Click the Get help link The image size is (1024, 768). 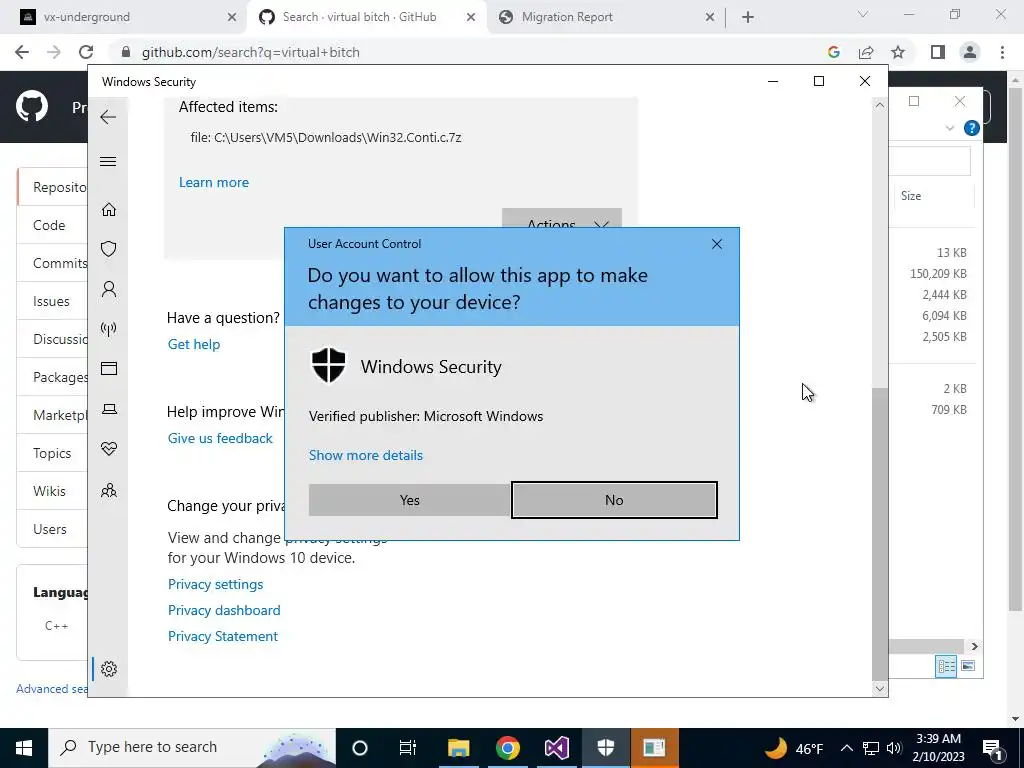(194, 344)
